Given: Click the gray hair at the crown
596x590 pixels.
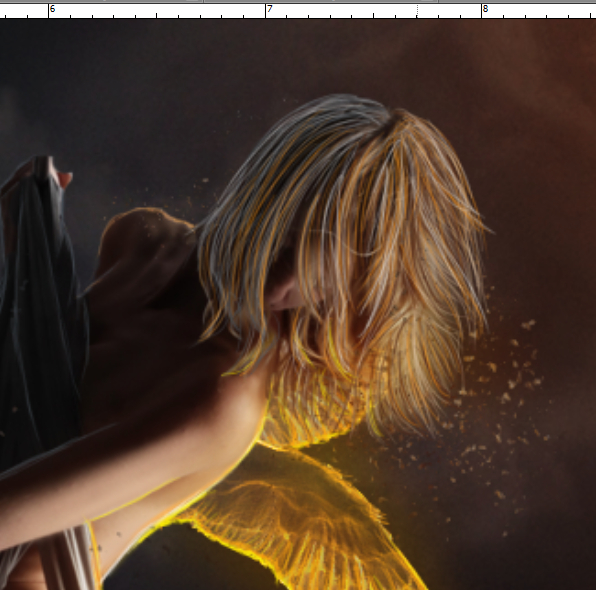Looking at the screenshot, I should 334,114.
